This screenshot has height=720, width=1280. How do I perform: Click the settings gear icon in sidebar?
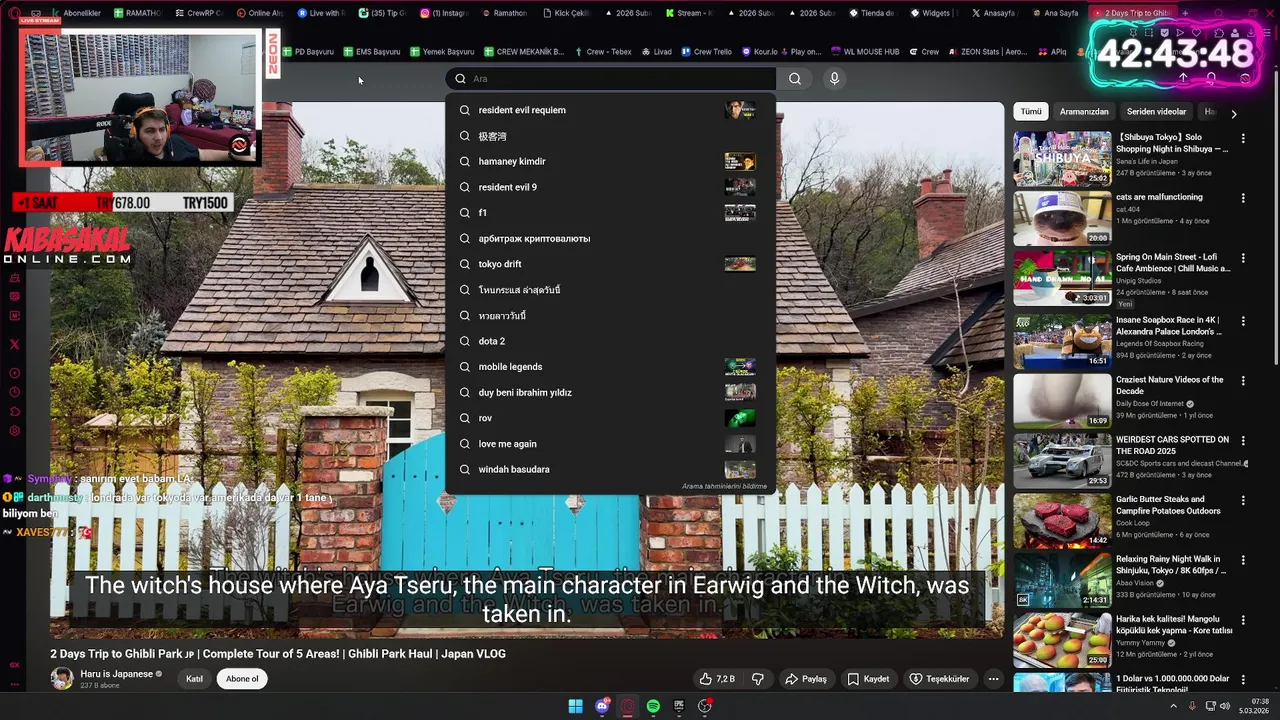click(x=14, y=431)
